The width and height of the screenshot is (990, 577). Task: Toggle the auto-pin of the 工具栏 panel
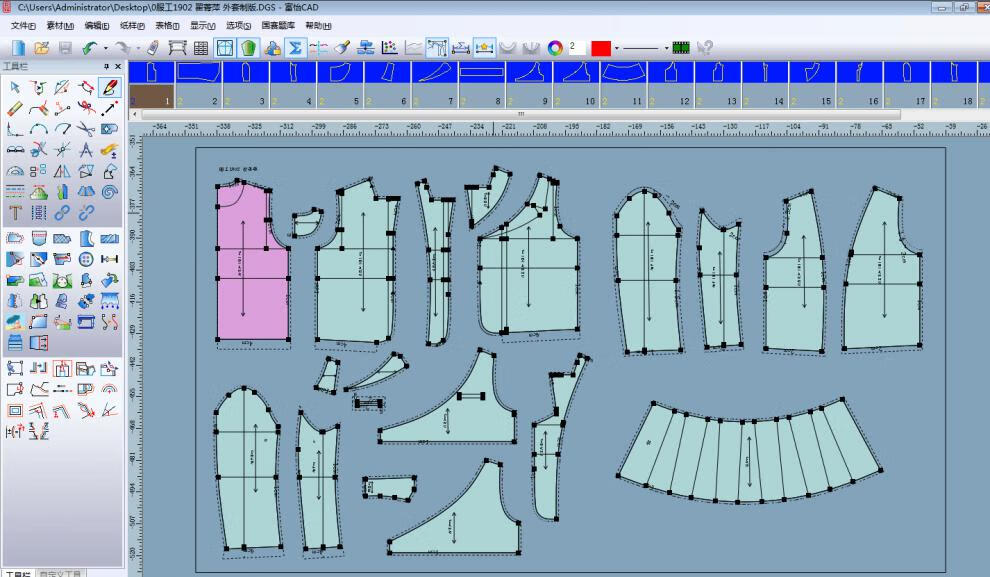pos(106,66)
